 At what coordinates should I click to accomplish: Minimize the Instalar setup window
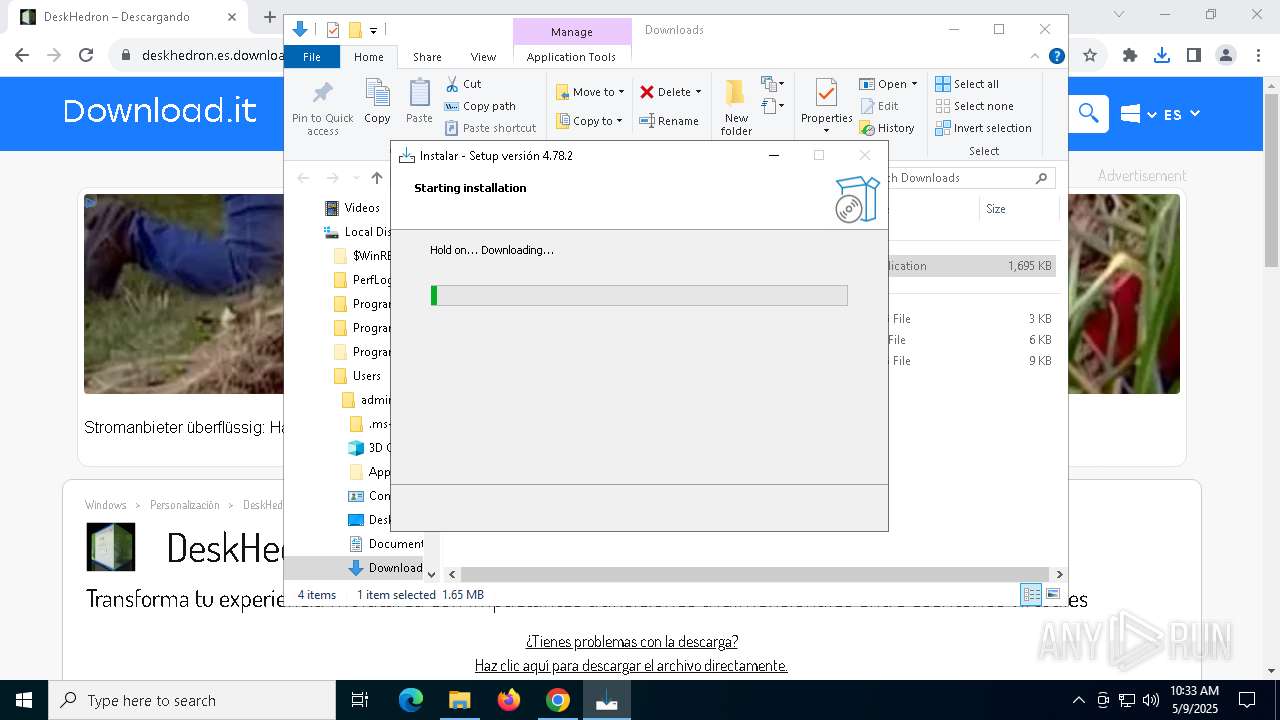click(x=774, y=155)
